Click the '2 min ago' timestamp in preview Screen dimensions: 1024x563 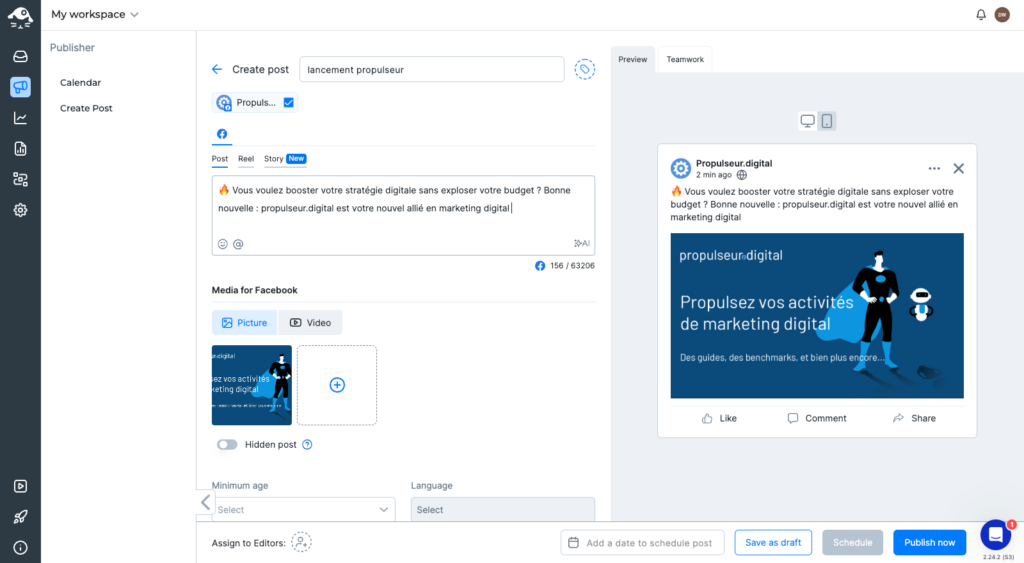click(714, 175)
